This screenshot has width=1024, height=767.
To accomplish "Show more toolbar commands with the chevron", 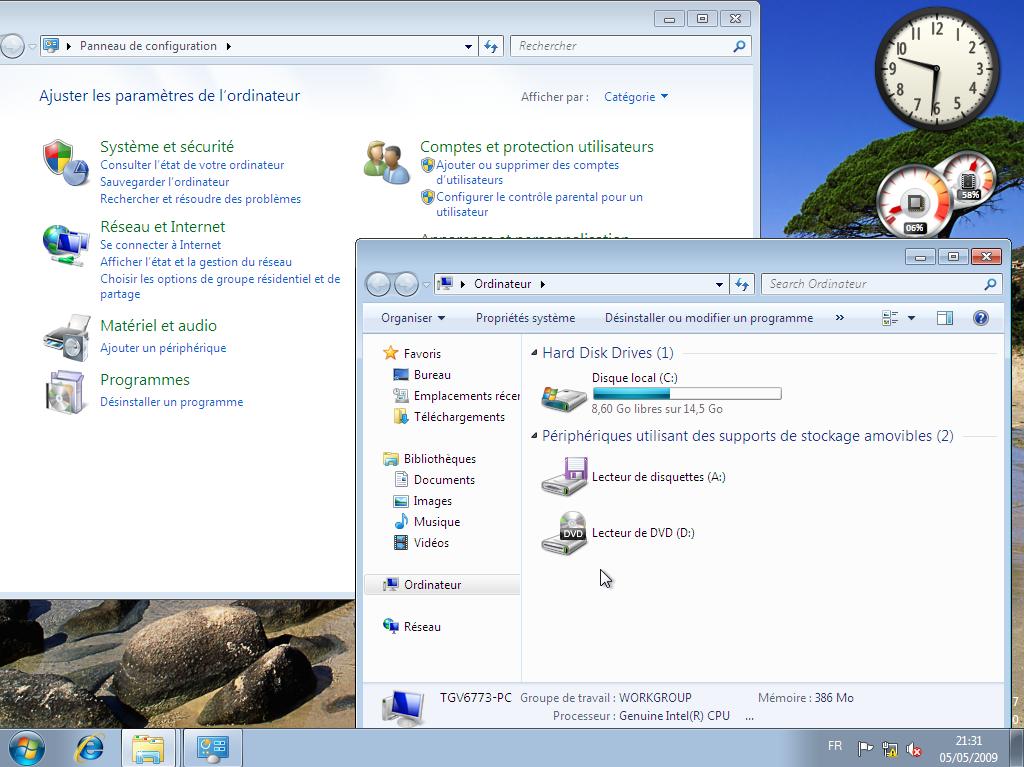I will coord(839,318).
